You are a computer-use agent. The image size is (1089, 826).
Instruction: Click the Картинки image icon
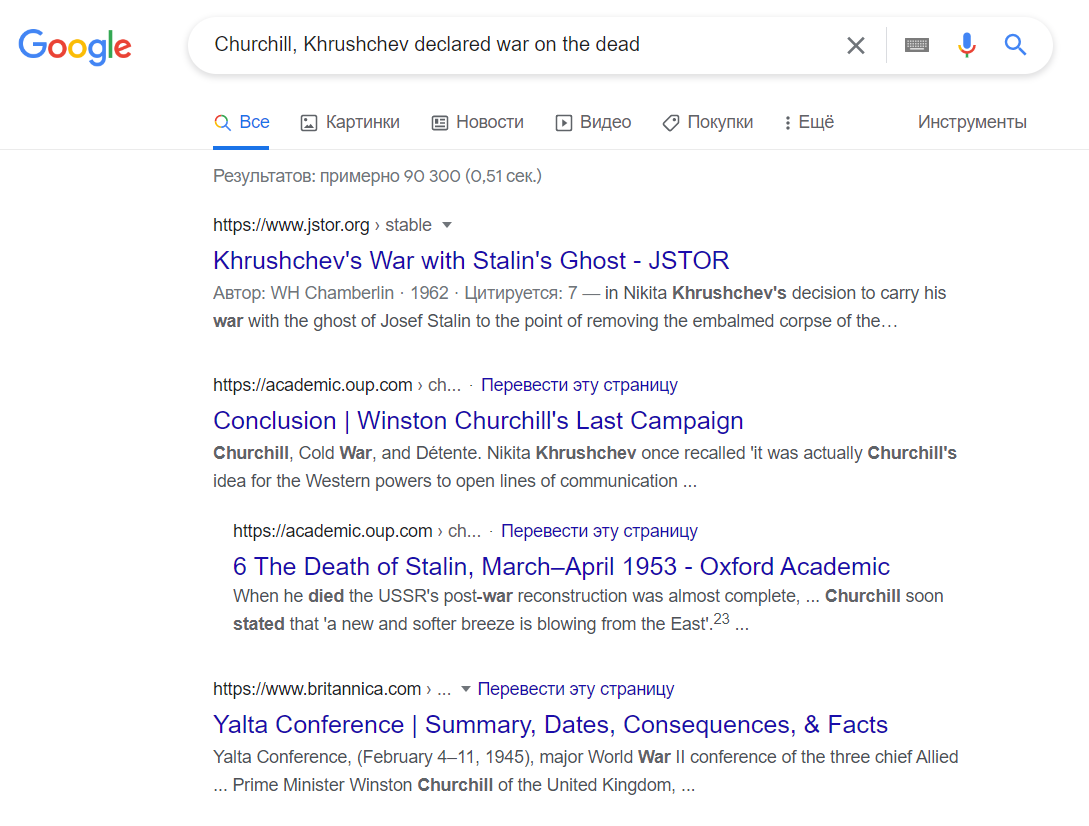(308, 123)
